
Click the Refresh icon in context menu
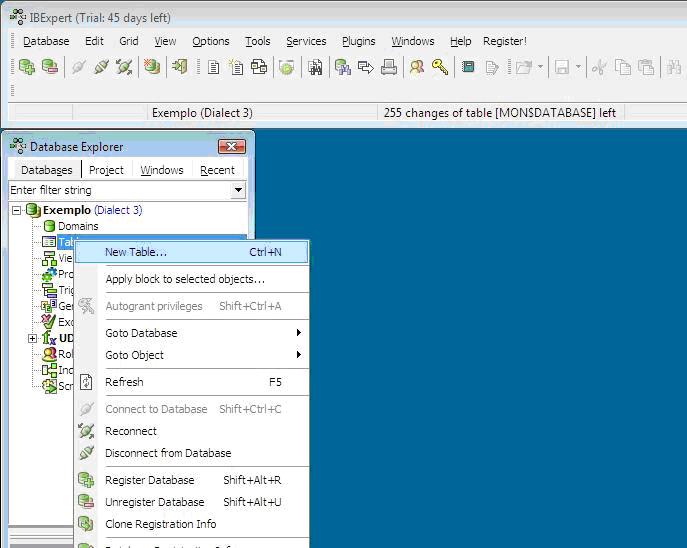87,382
